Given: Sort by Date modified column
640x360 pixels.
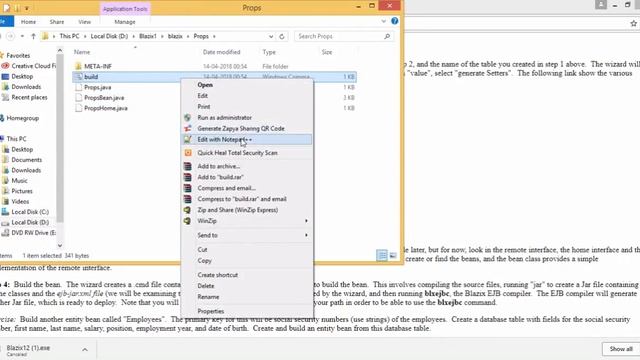Looking at the screenshot, I should point(222,52).
